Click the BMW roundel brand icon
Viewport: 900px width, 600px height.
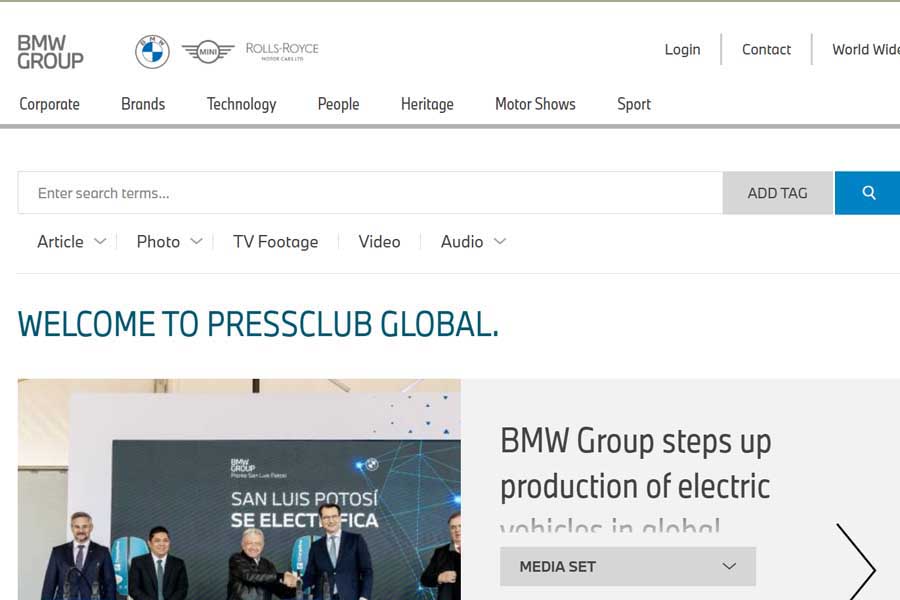(151, 49)
